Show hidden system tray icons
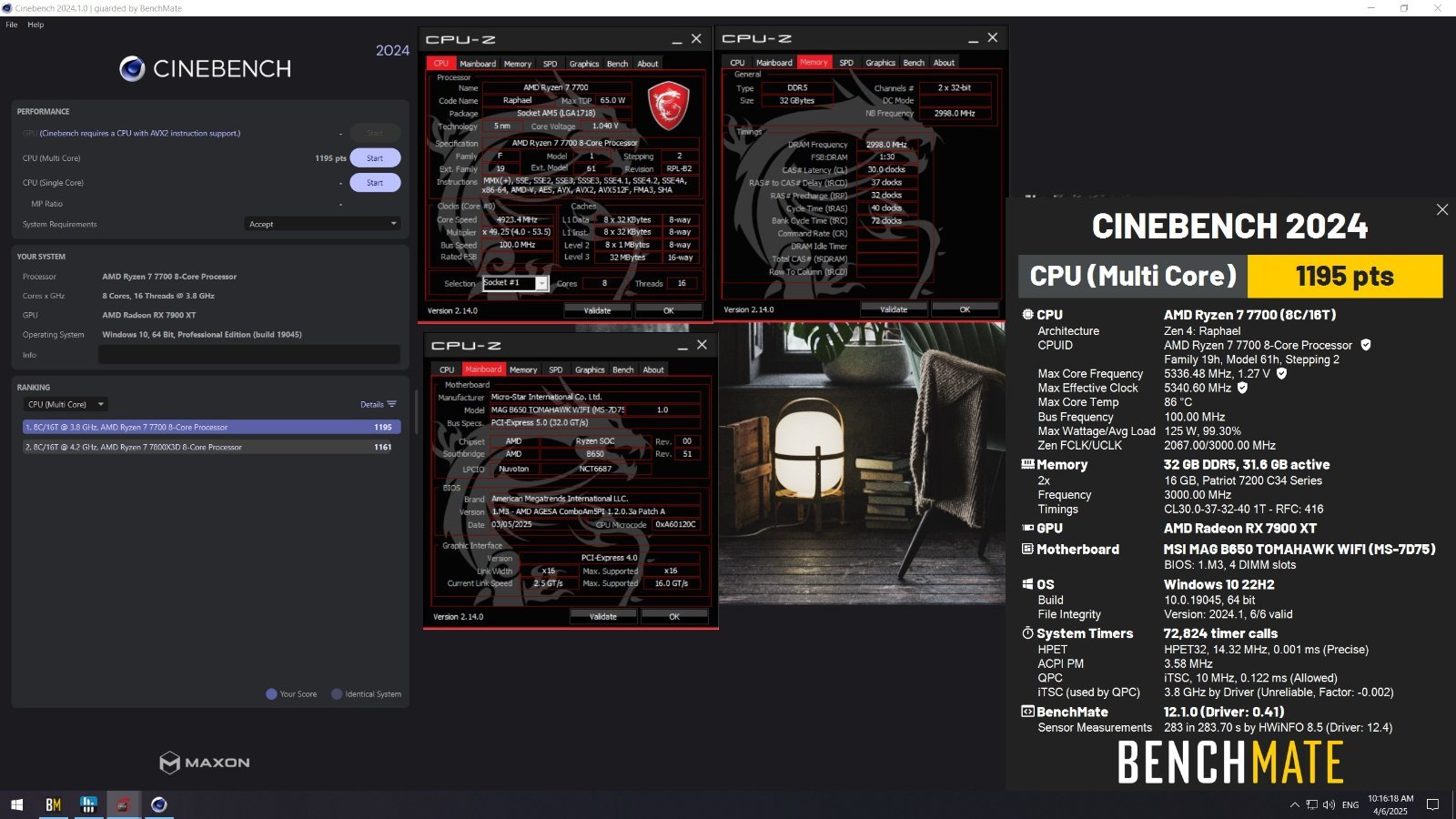Viewport: 1456px width, 819px height. click(x=1294, y=804)
